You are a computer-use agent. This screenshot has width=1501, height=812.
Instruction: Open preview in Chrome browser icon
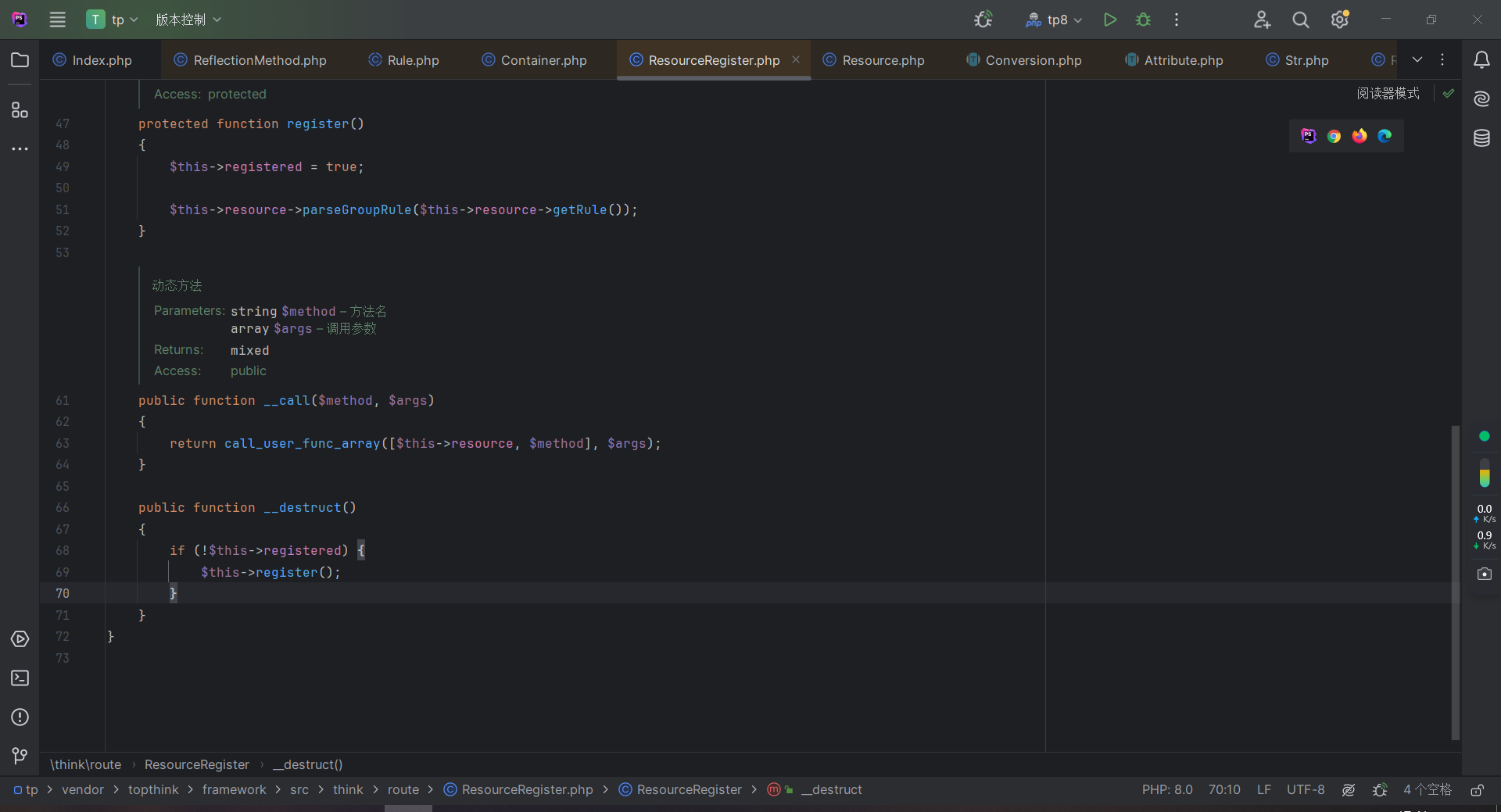[1334, 136]
